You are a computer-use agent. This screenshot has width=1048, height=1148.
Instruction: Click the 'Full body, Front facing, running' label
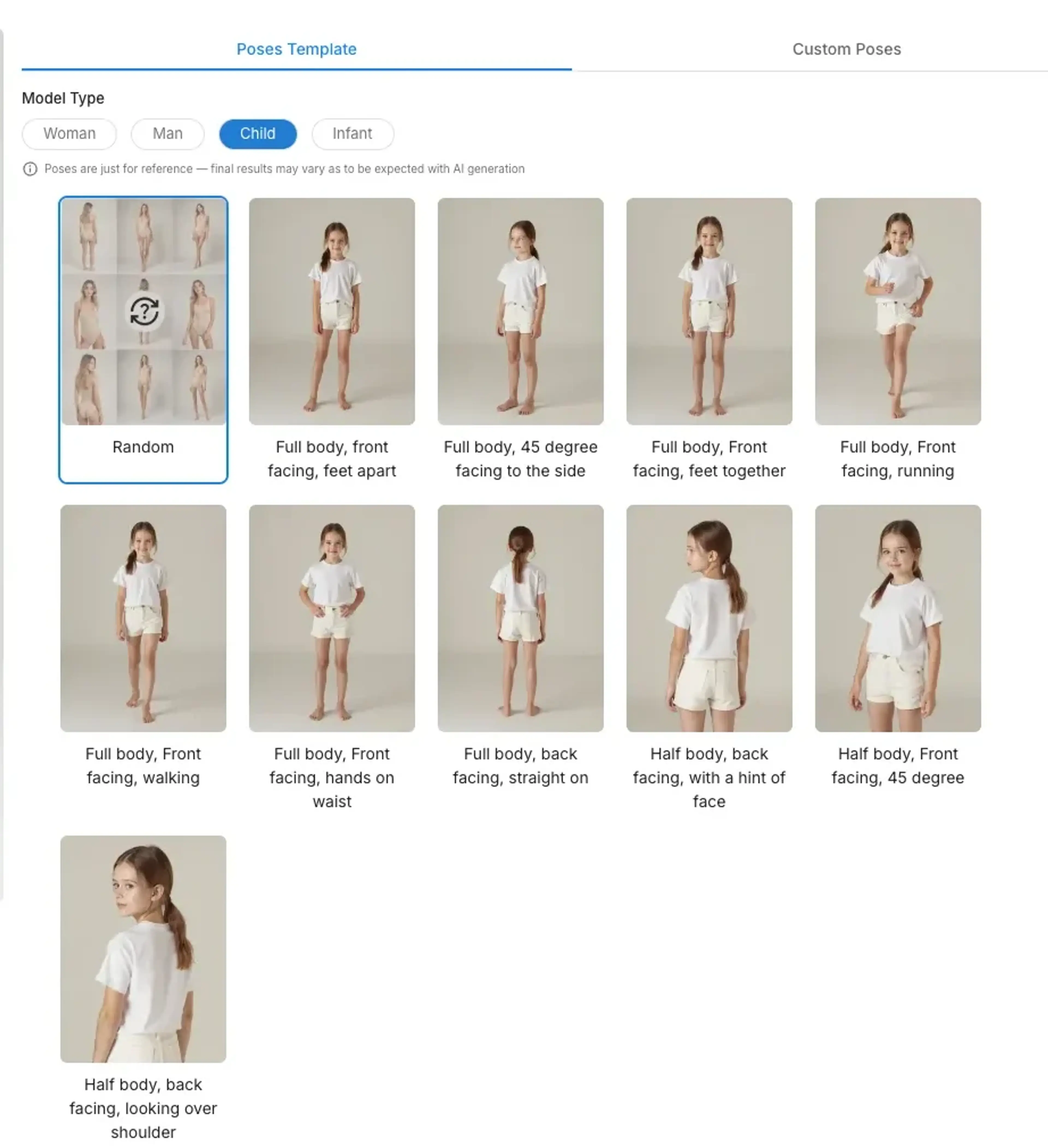[x=898, y=459]
